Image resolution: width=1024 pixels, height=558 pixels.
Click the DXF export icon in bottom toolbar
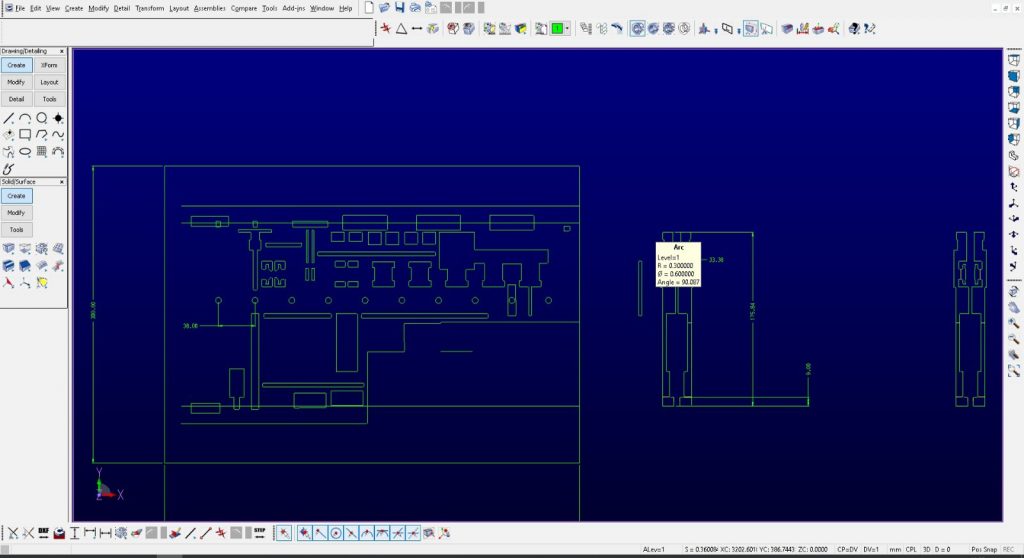pyautogui.click(x=44, y=533)
